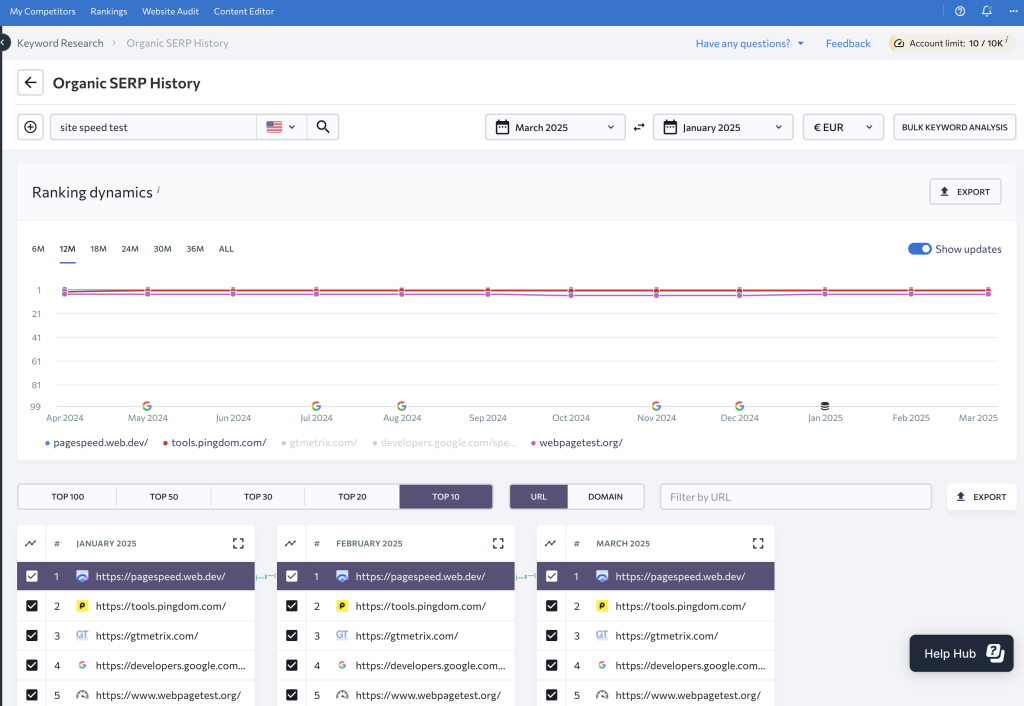Open the notifications bell icon
Screen dimensions: 1024x706
click(x=987, y=11)
